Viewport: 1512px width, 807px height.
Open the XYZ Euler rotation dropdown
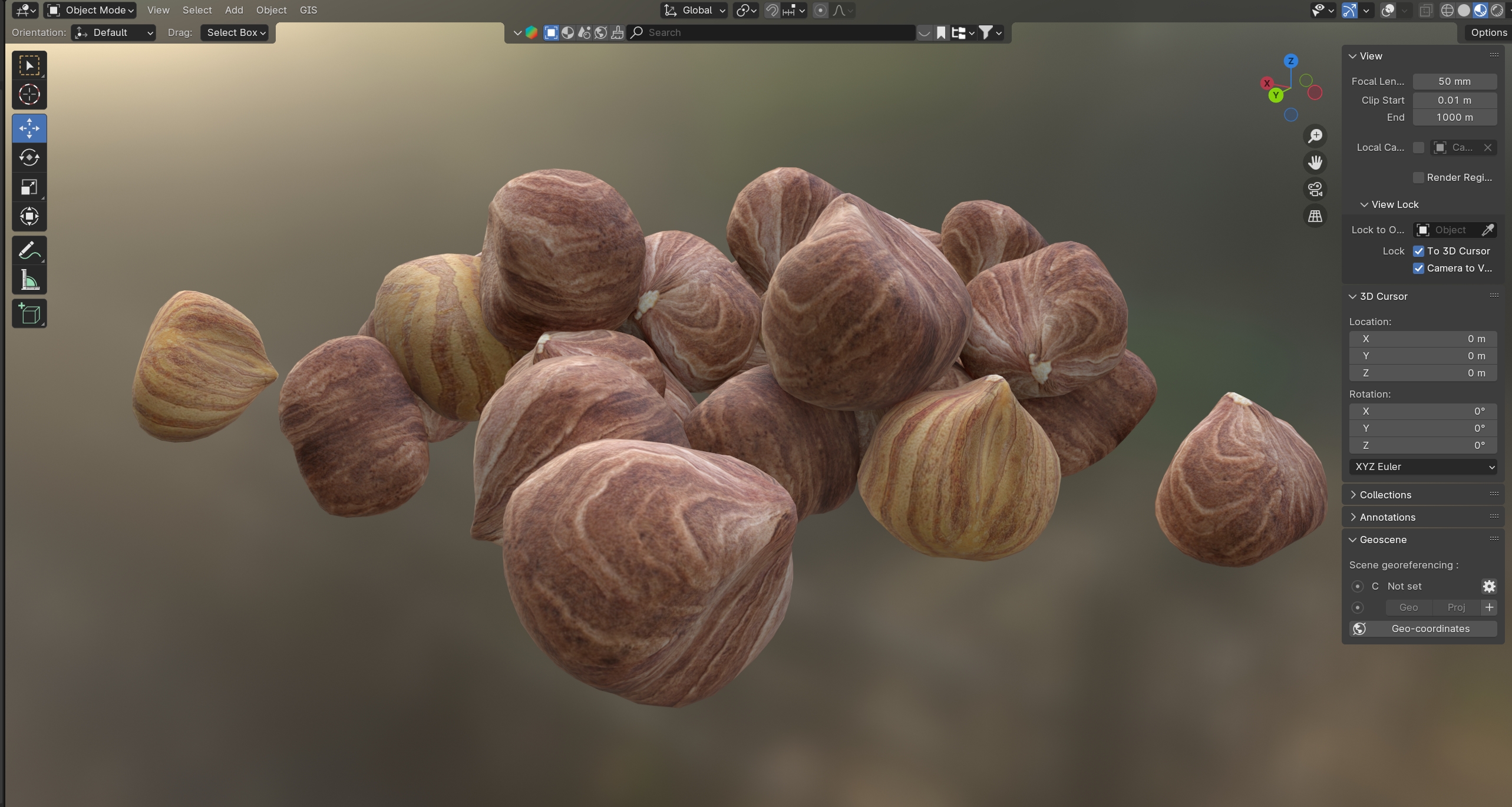click(1423, 467)
